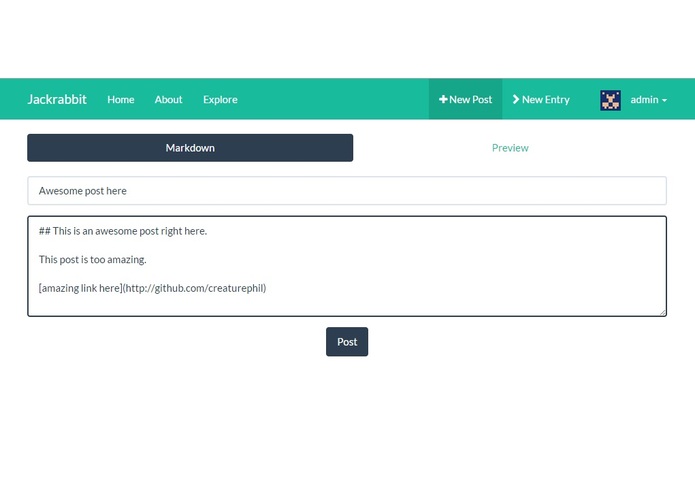The height and width of the screenshot is (494, 695).
Task: Click the textarea resize handle corner
Action: (x=662, y=312)
